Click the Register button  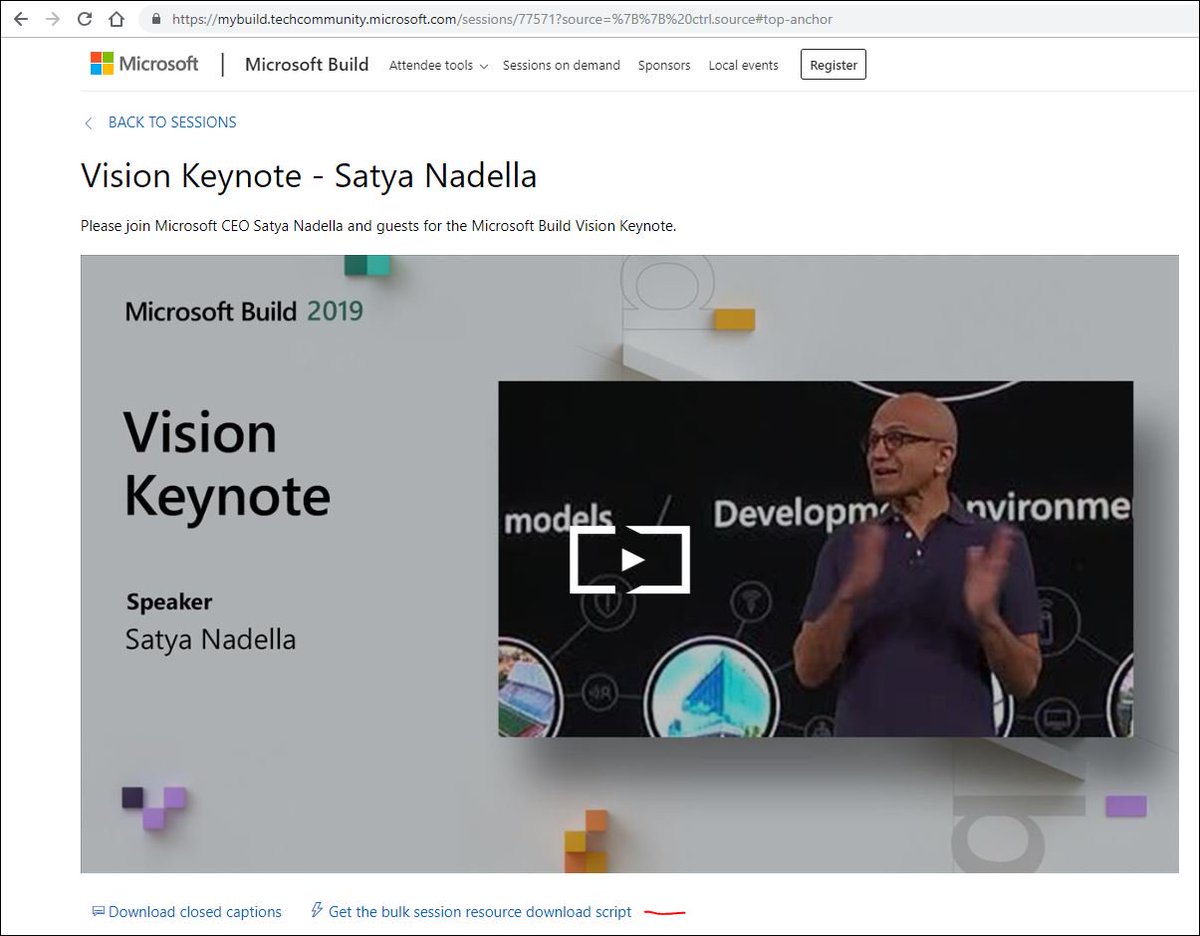(x=833, y=65)
